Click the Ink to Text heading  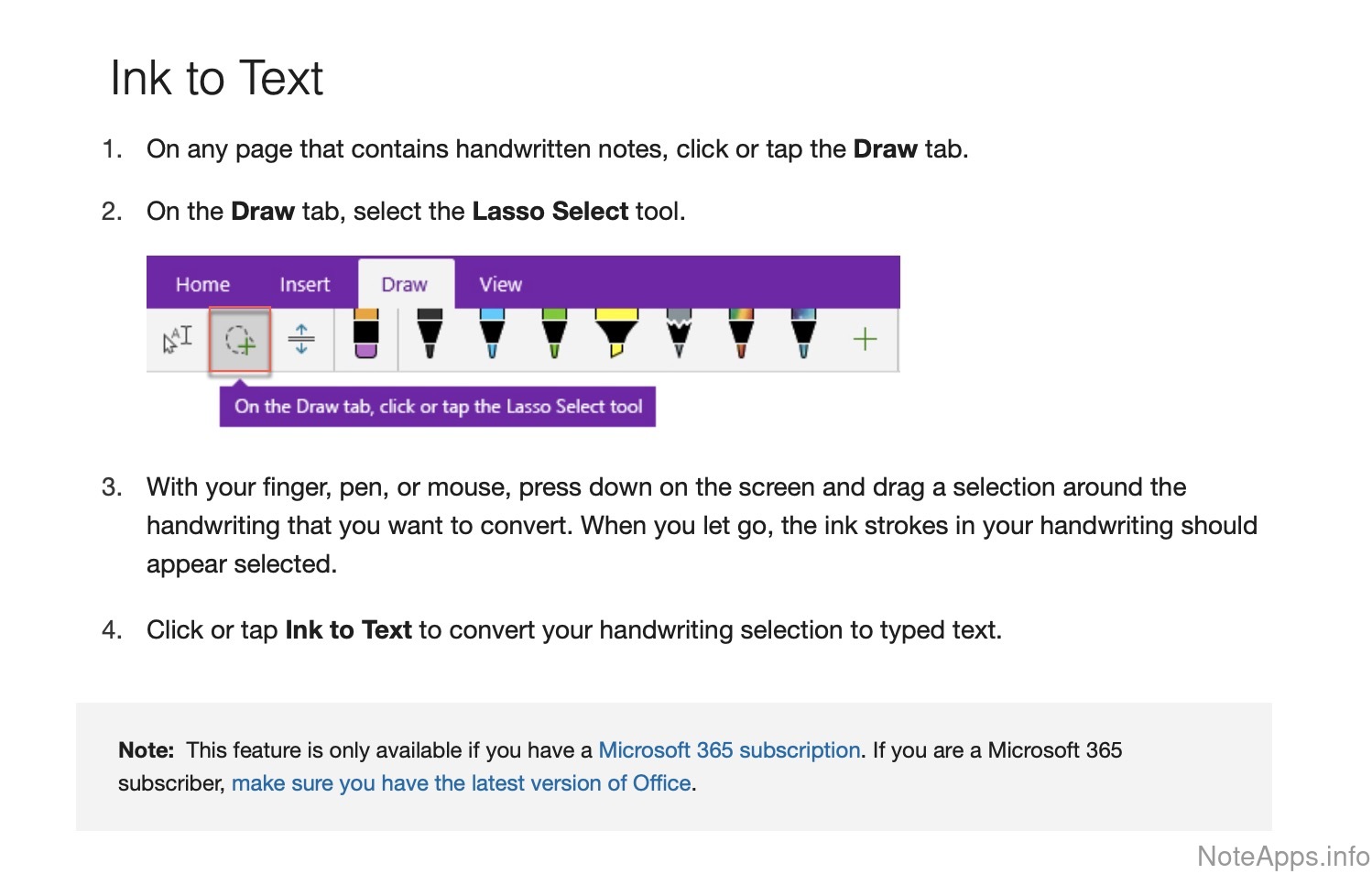217,78
